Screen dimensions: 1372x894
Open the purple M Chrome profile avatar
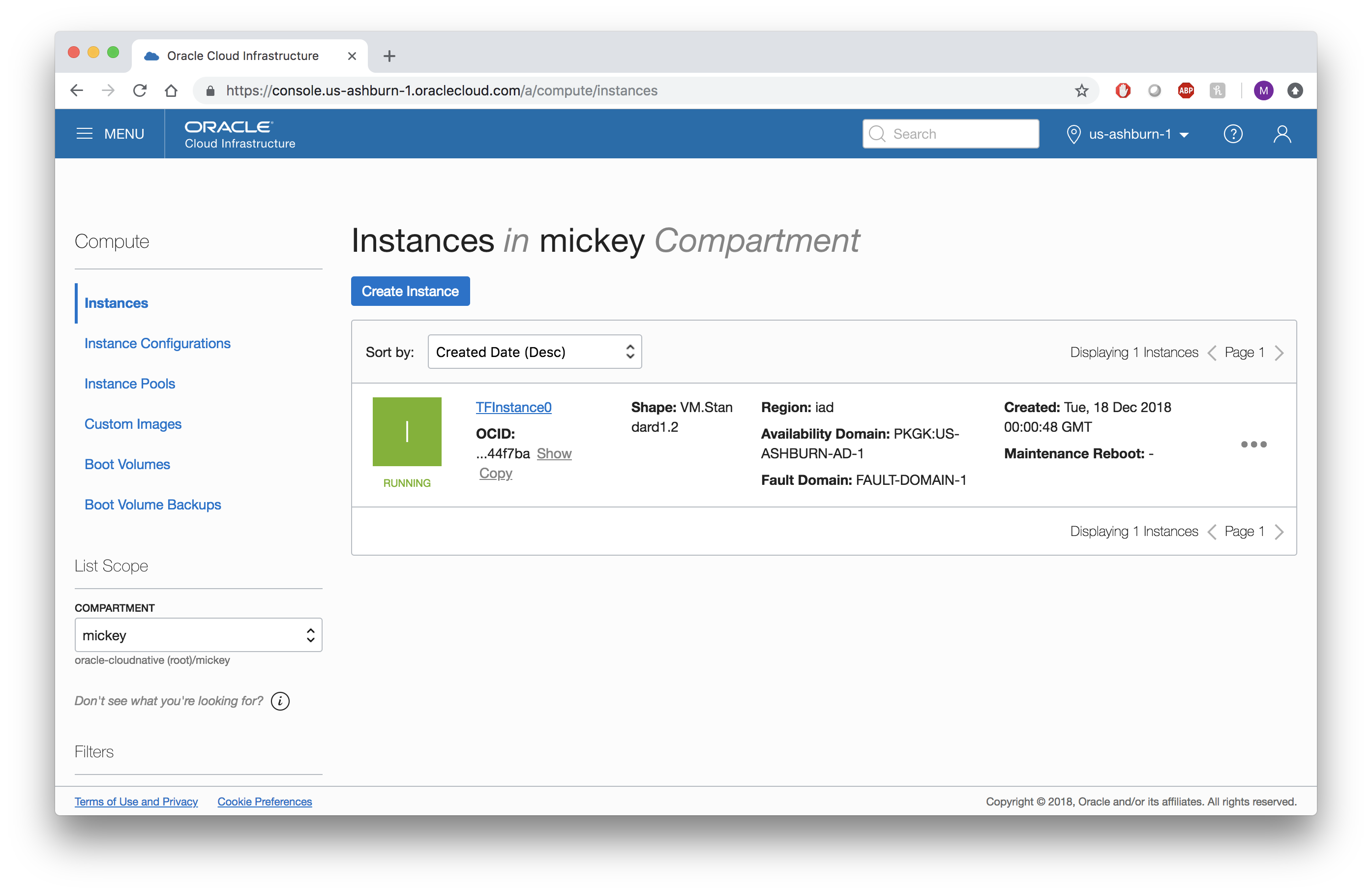pyautogui.click(x=1264, y=90)
